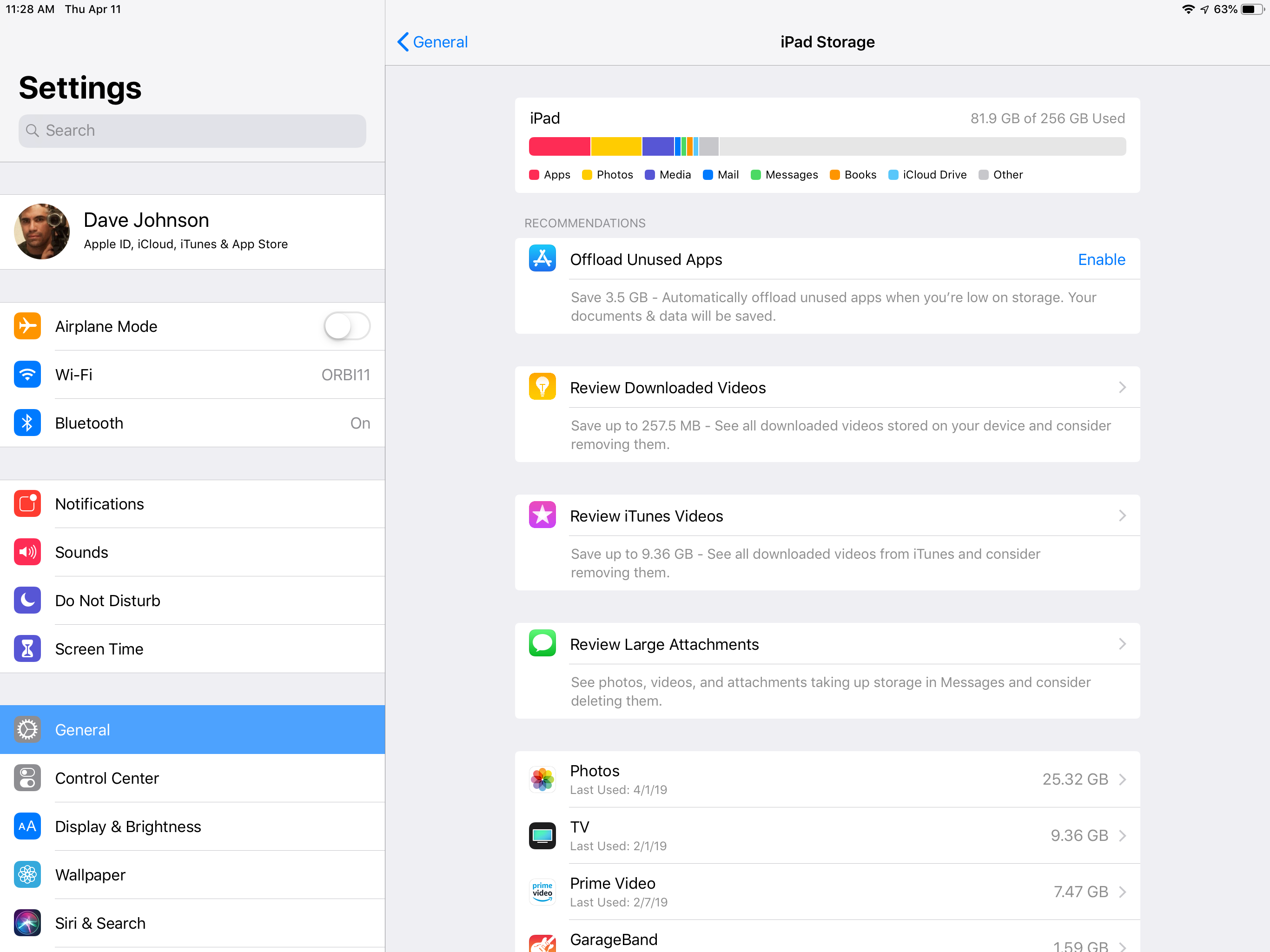Open Sounds settings
Image resolution: width=1270 pixels, height=952 pixels.
pyautogui.click(x=192, y=552)
